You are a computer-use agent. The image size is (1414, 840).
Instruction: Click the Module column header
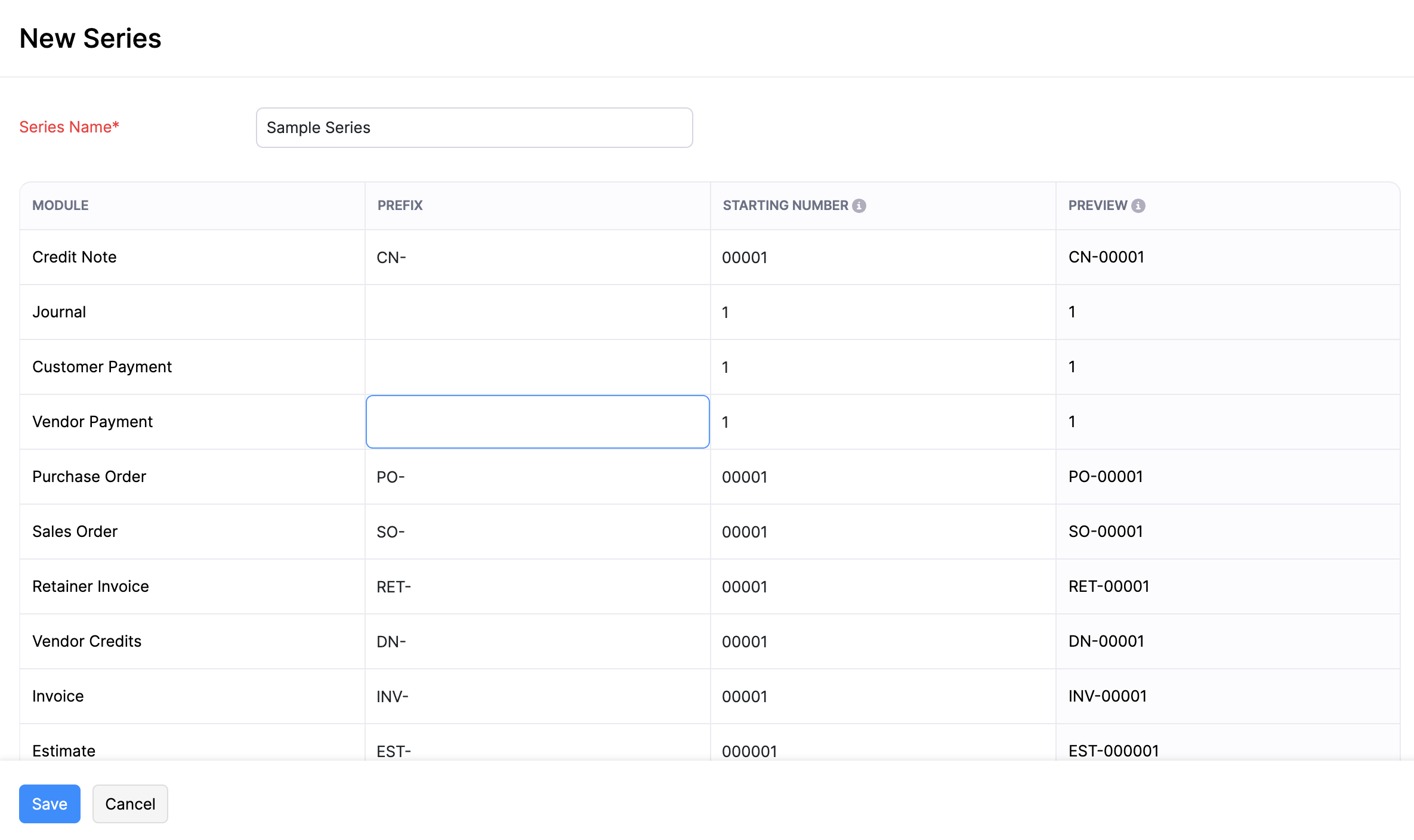[60, 205]
